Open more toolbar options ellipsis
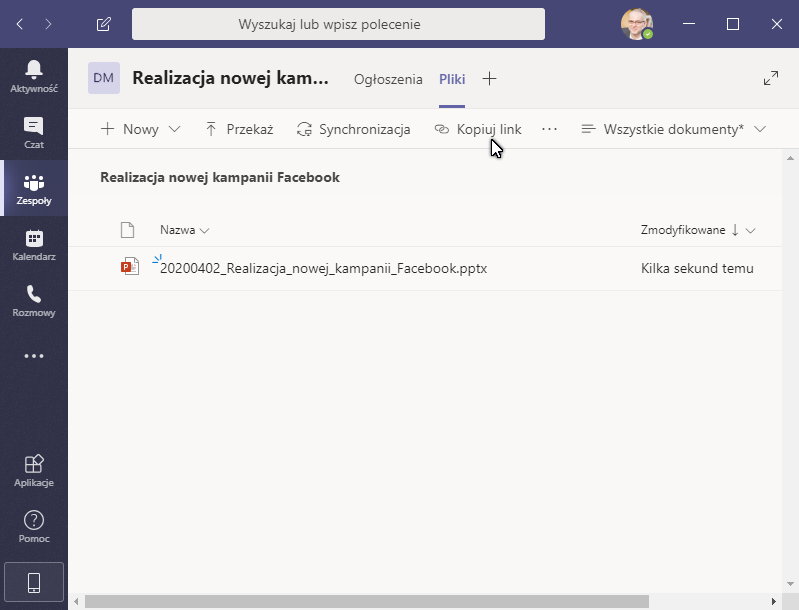The image size is (799, 610). point(549,129)
